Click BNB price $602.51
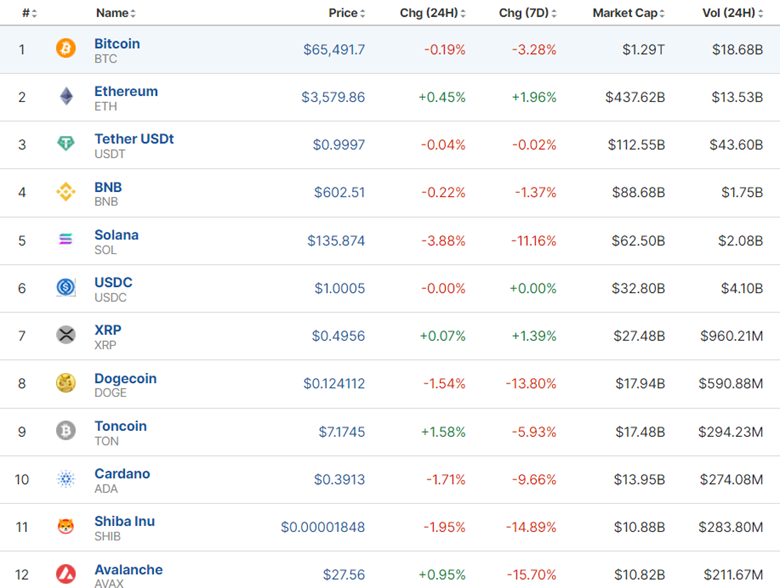The height and width of the screenshot is (588, 780). (x=339, y=193)
